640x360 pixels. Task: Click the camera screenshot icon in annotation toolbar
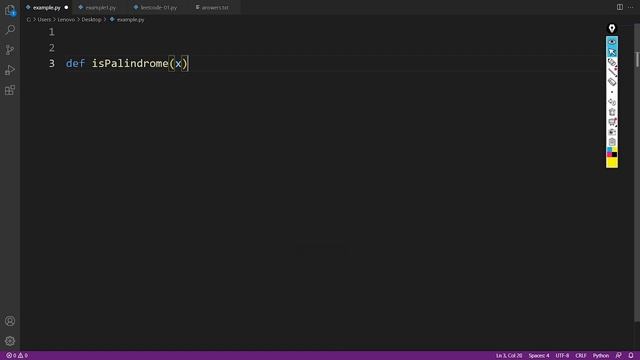pyautogui.click(x=612, y=132)
